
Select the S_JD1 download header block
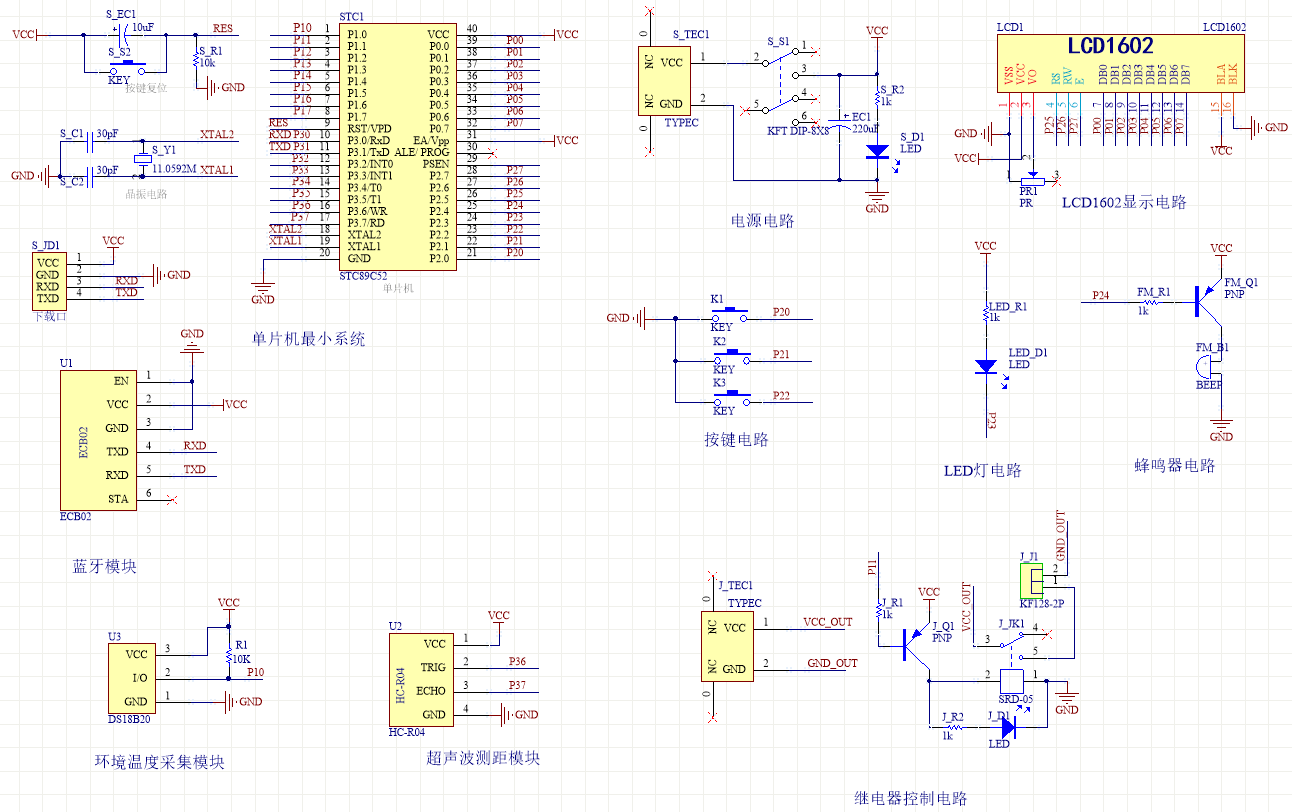47,280
